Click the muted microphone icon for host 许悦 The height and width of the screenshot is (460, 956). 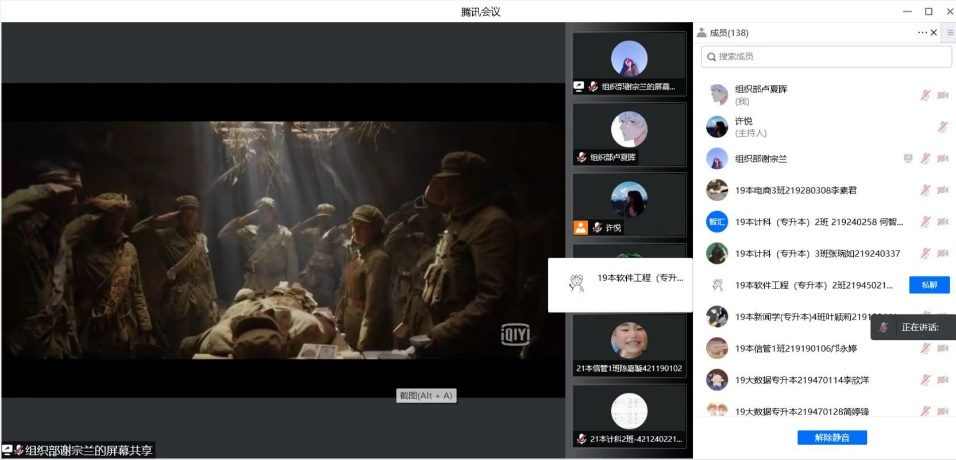point(943,126)
